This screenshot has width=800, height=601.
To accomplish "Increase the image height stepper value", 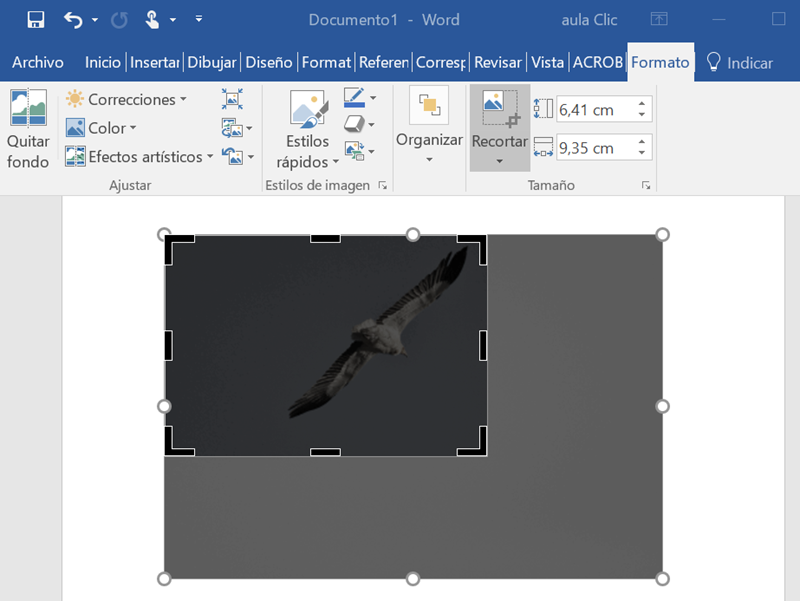I will coord(641,103).
